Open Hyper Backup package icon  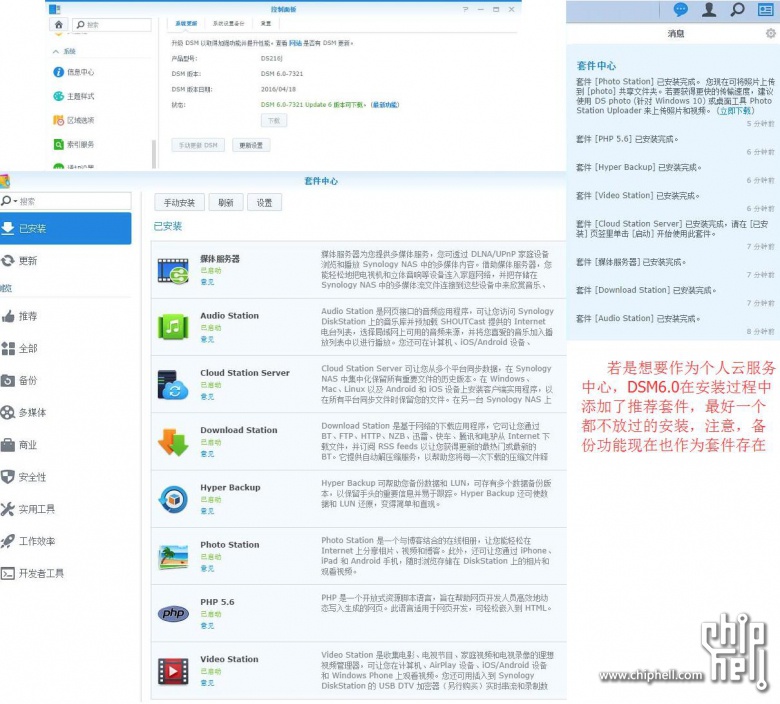(173, 499)
